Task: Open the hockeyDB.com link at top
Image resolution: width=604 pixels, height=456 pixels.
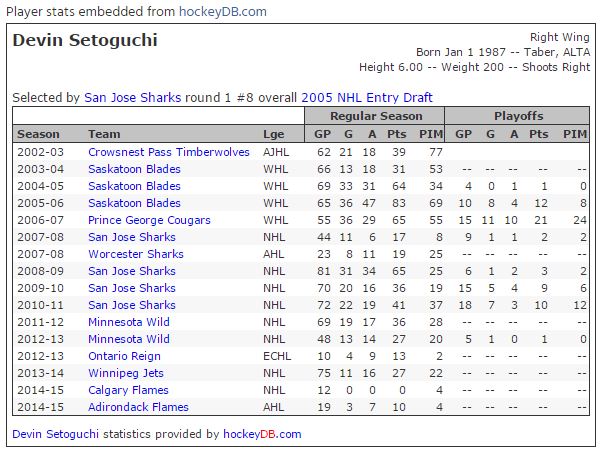Action: point(223,12)
